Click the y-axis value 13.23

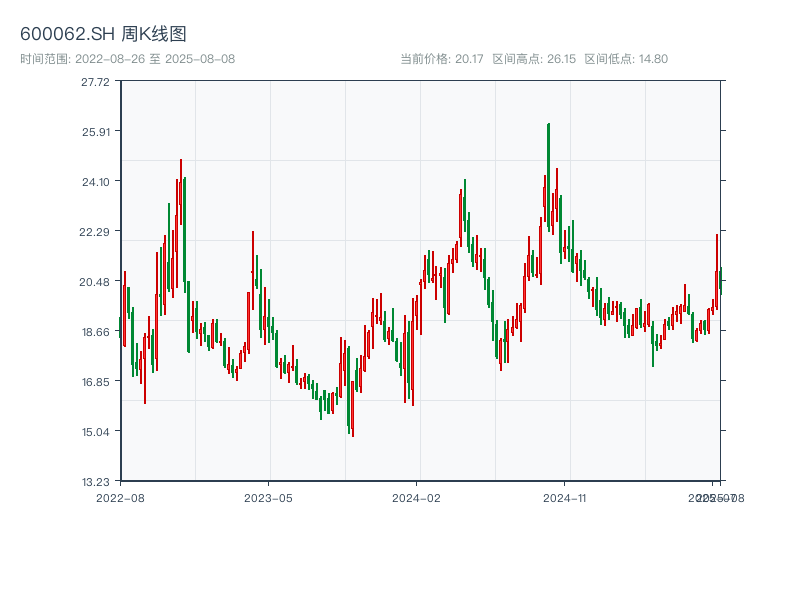coord(96,482)
